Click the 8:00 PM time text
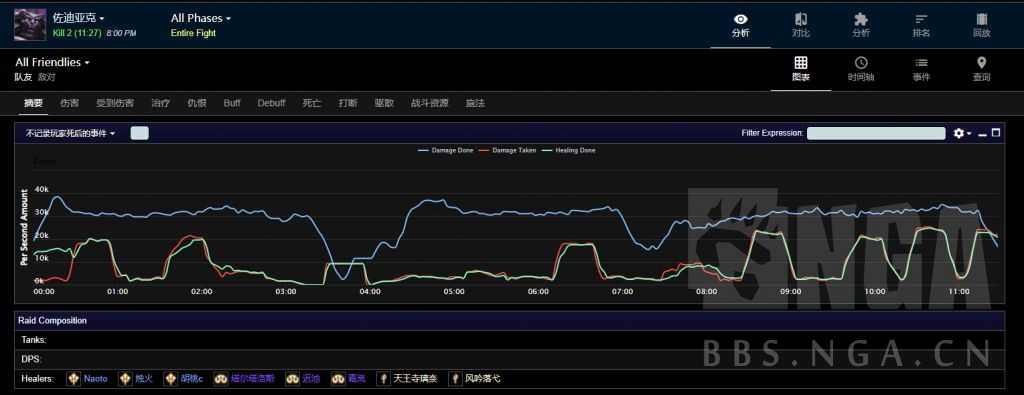This screenshot has height=395, width=1024. coord(121,33)
